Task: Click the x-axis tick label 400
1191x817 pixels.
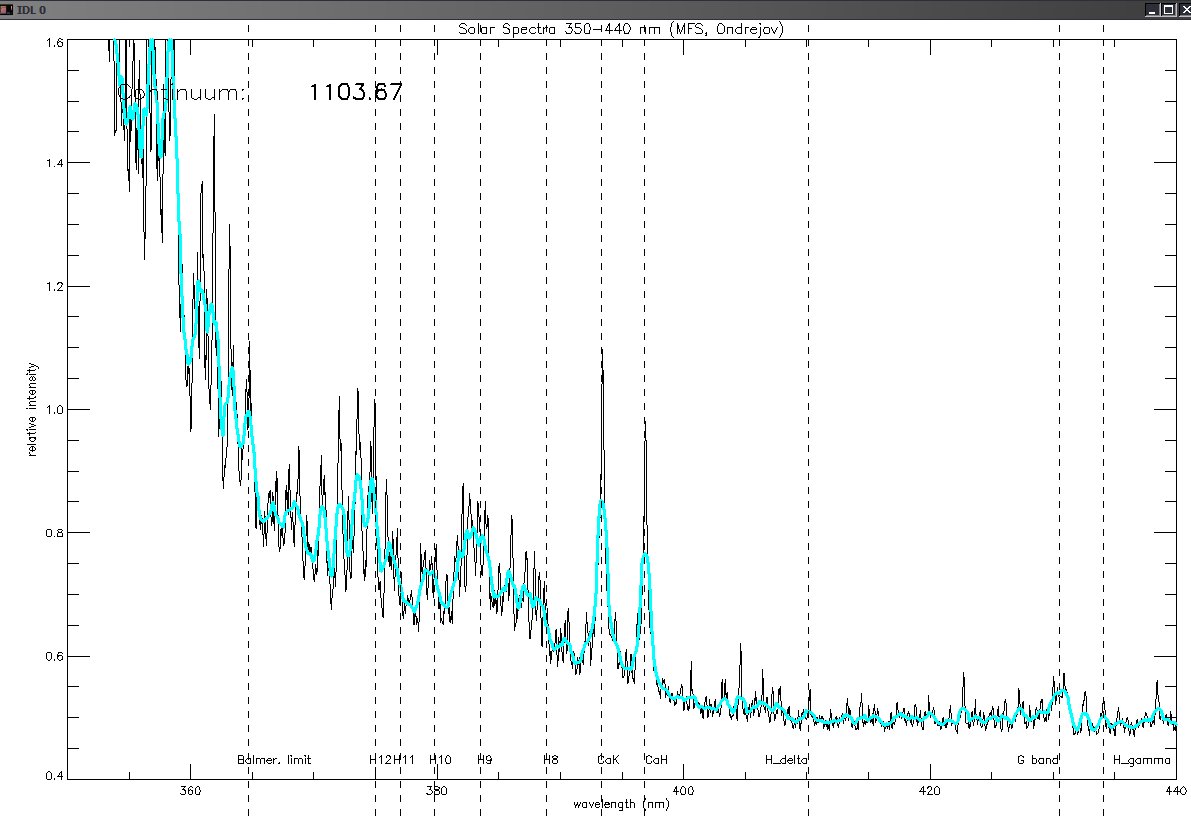Action: click(683, 790)
